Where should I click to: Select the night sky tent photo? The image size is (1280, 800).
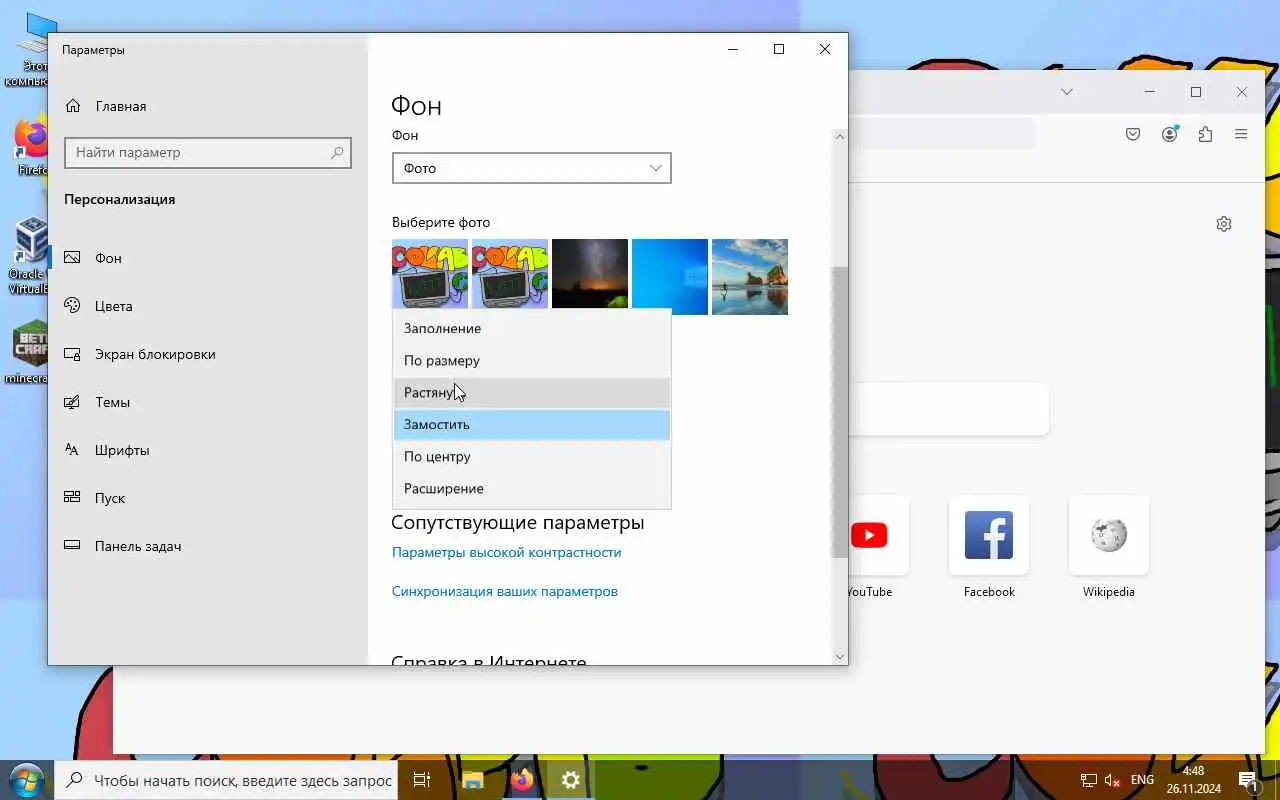pyautogui.click(x=590, y=276)
